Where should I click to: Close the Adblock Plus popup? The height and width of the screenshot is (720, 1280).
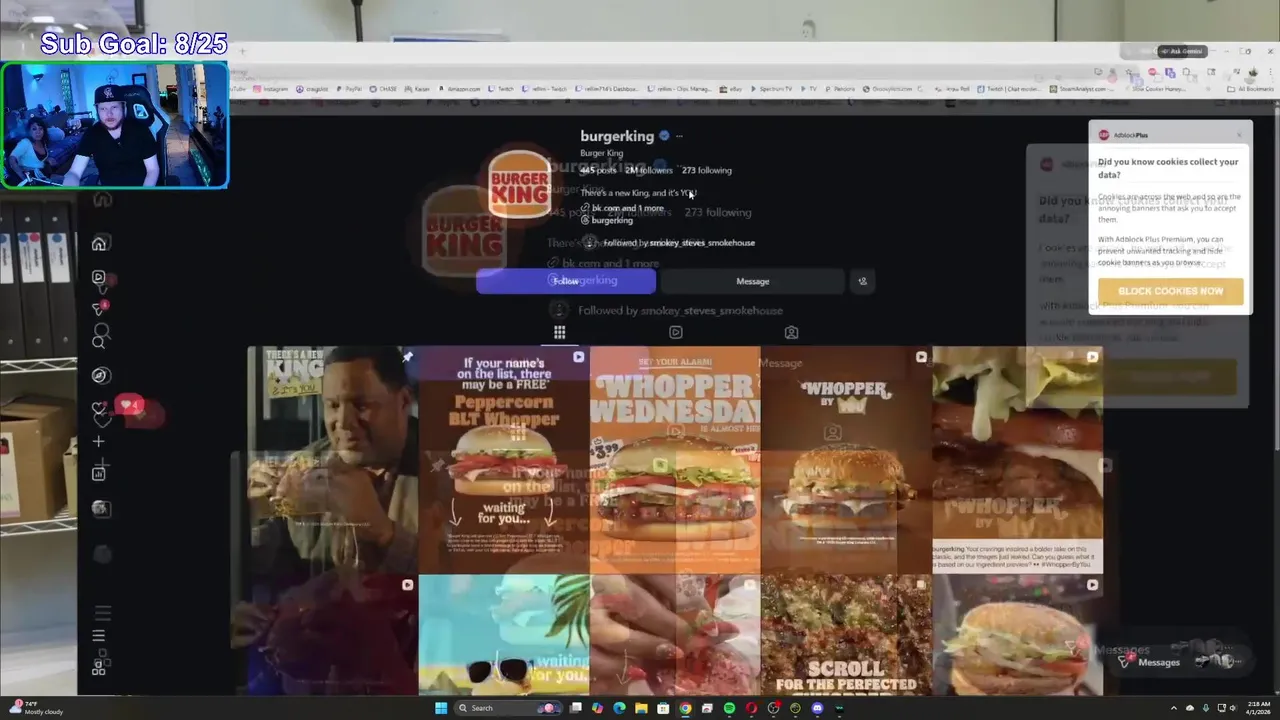(x=1239, y=134)
